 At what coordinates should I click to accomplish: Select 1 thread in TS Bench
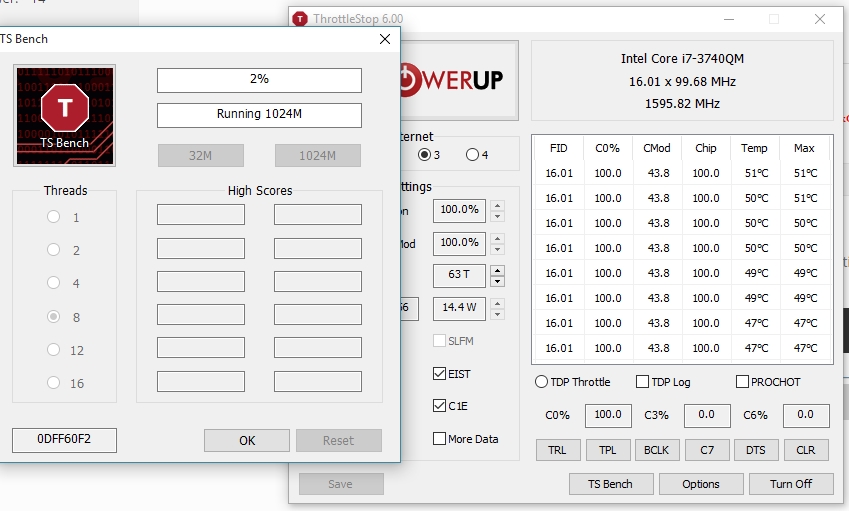click(53, 217)
